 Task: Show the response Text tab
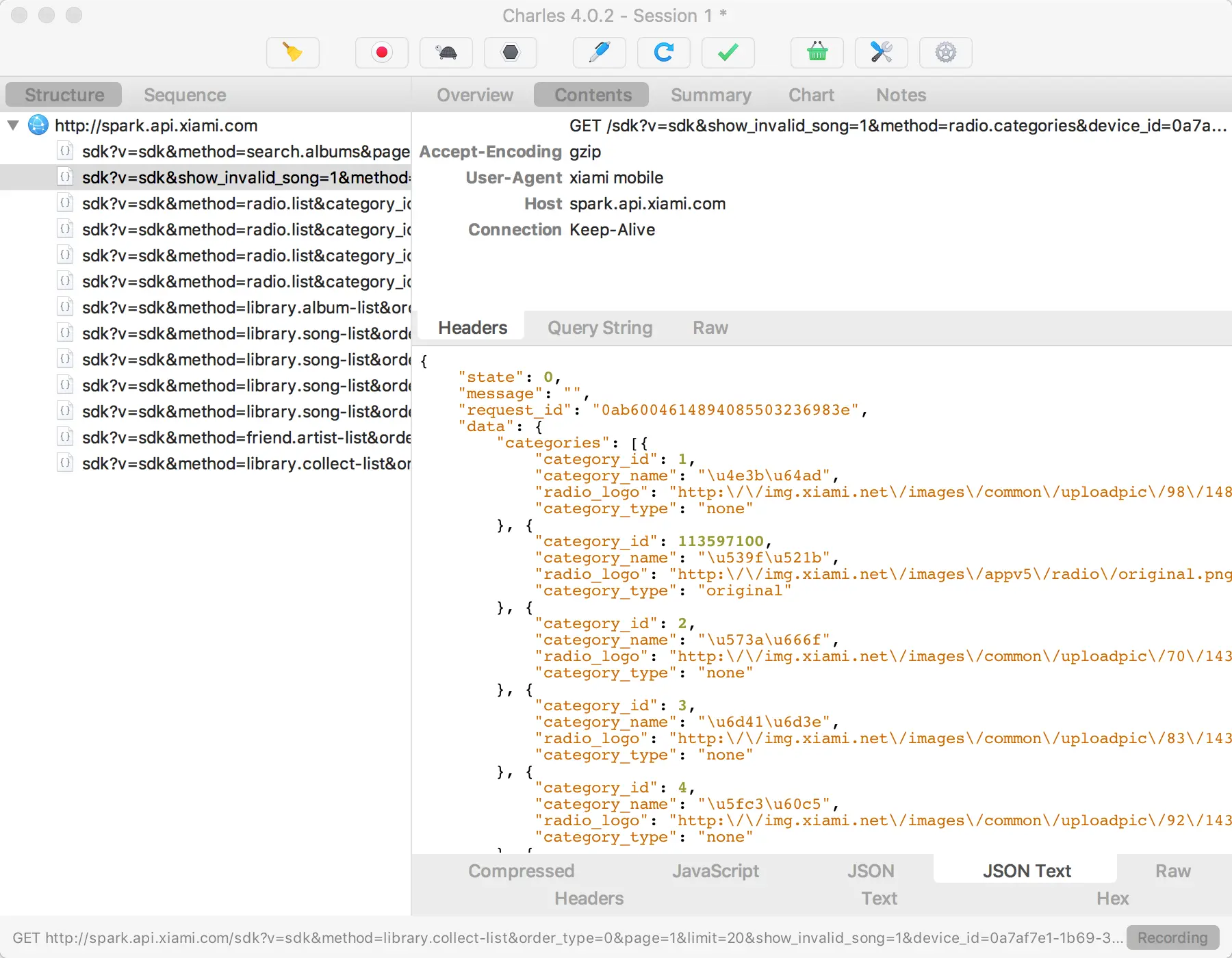click(879, 898)
